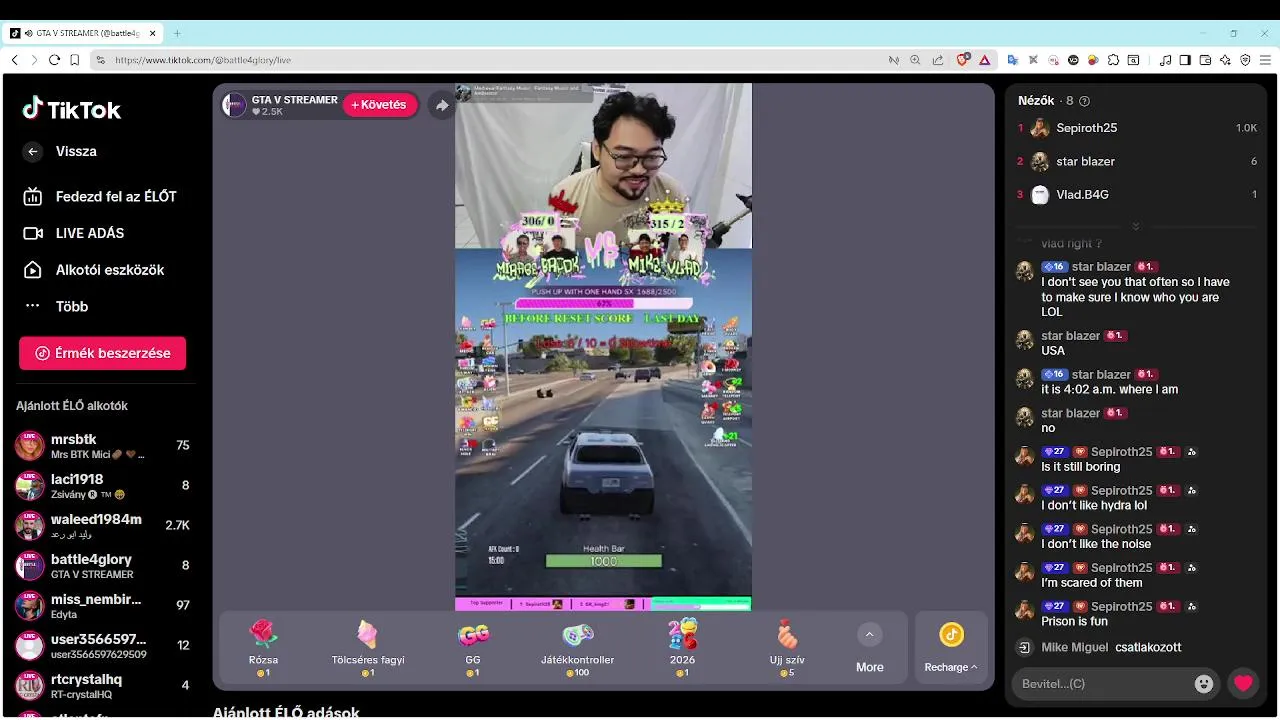
Task: Open laci1918 live stream
Action: coord(102,486)
